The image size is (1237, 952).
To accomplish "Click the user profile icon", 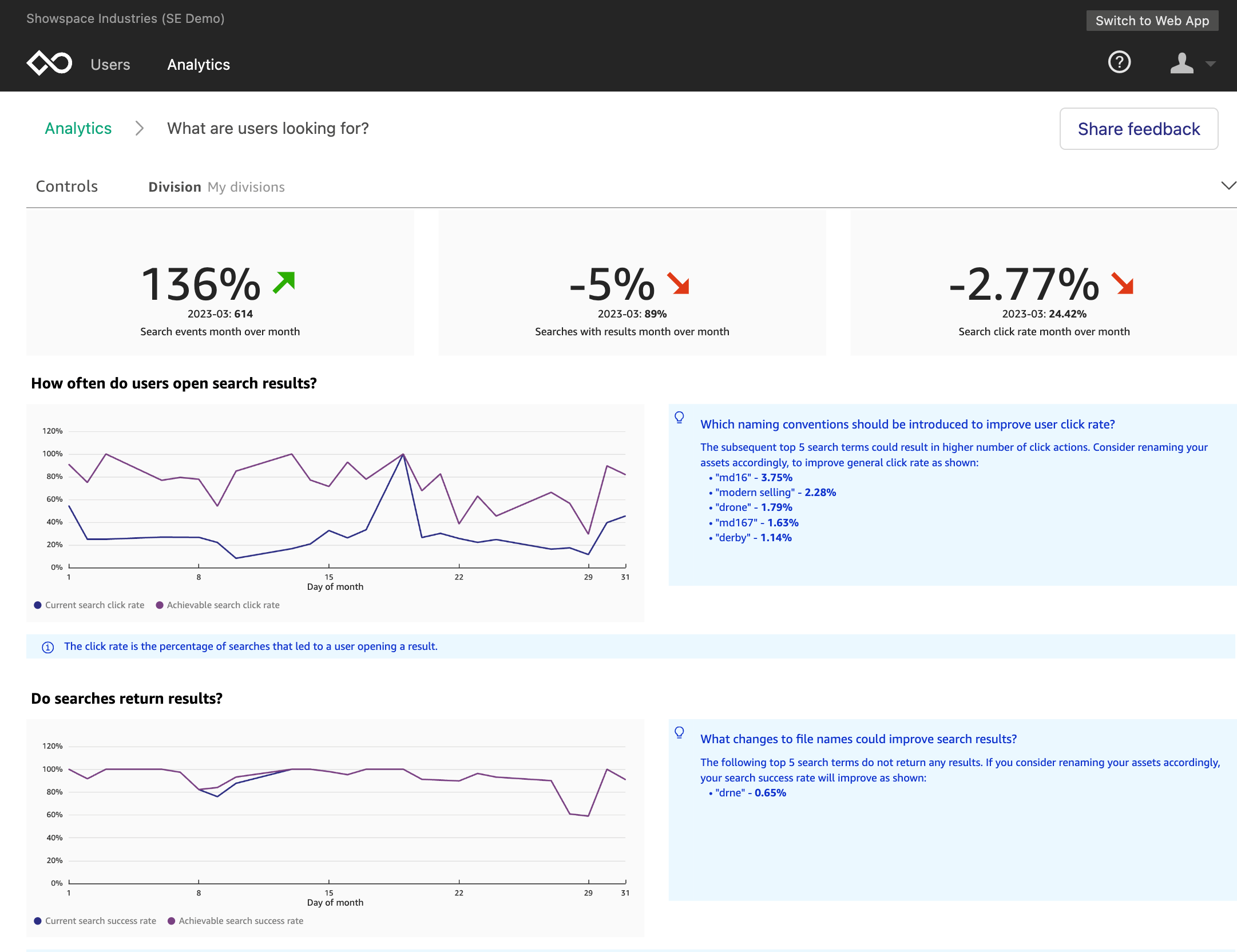I will point(1180,64).
